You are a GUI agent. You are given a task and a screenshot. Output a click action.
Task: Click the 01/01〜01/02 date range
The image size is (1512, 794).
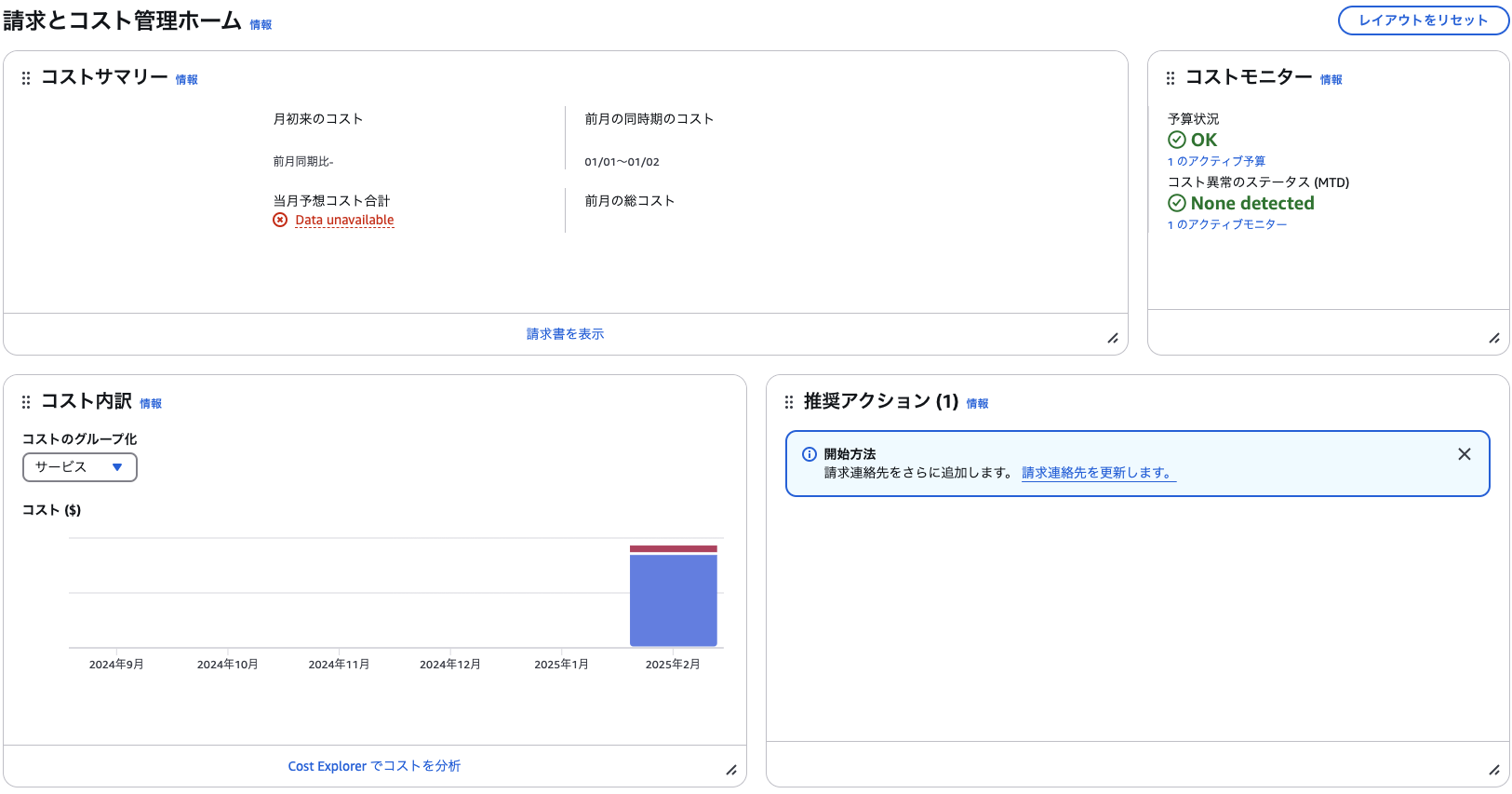pyautogui.click(x=622, y=162)
